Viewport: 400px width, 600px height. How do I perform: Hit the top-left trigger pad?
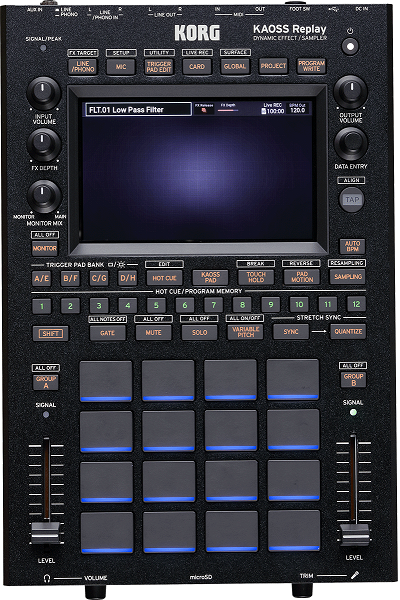click(x=106, y=380)
